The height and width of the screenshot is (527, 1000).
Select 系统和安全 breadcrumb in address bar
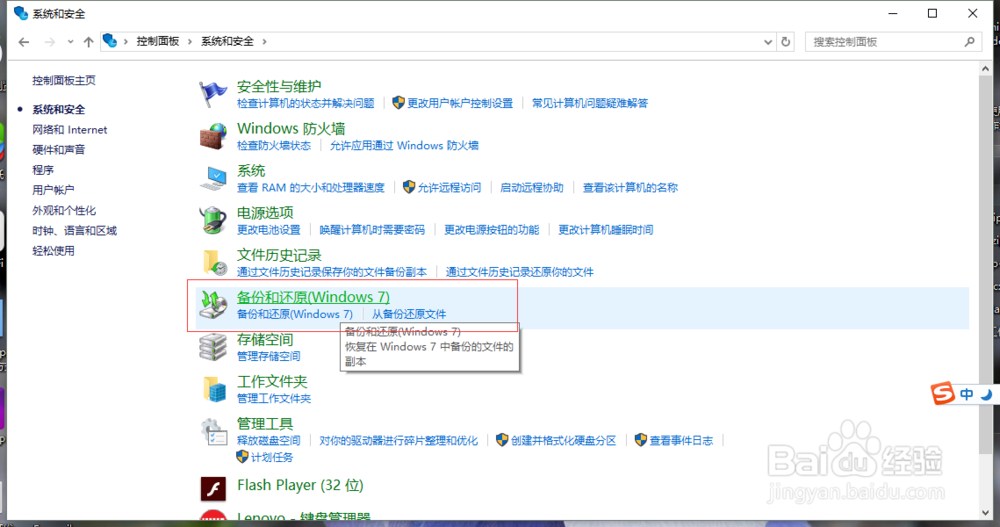click(x=227, y=41)
